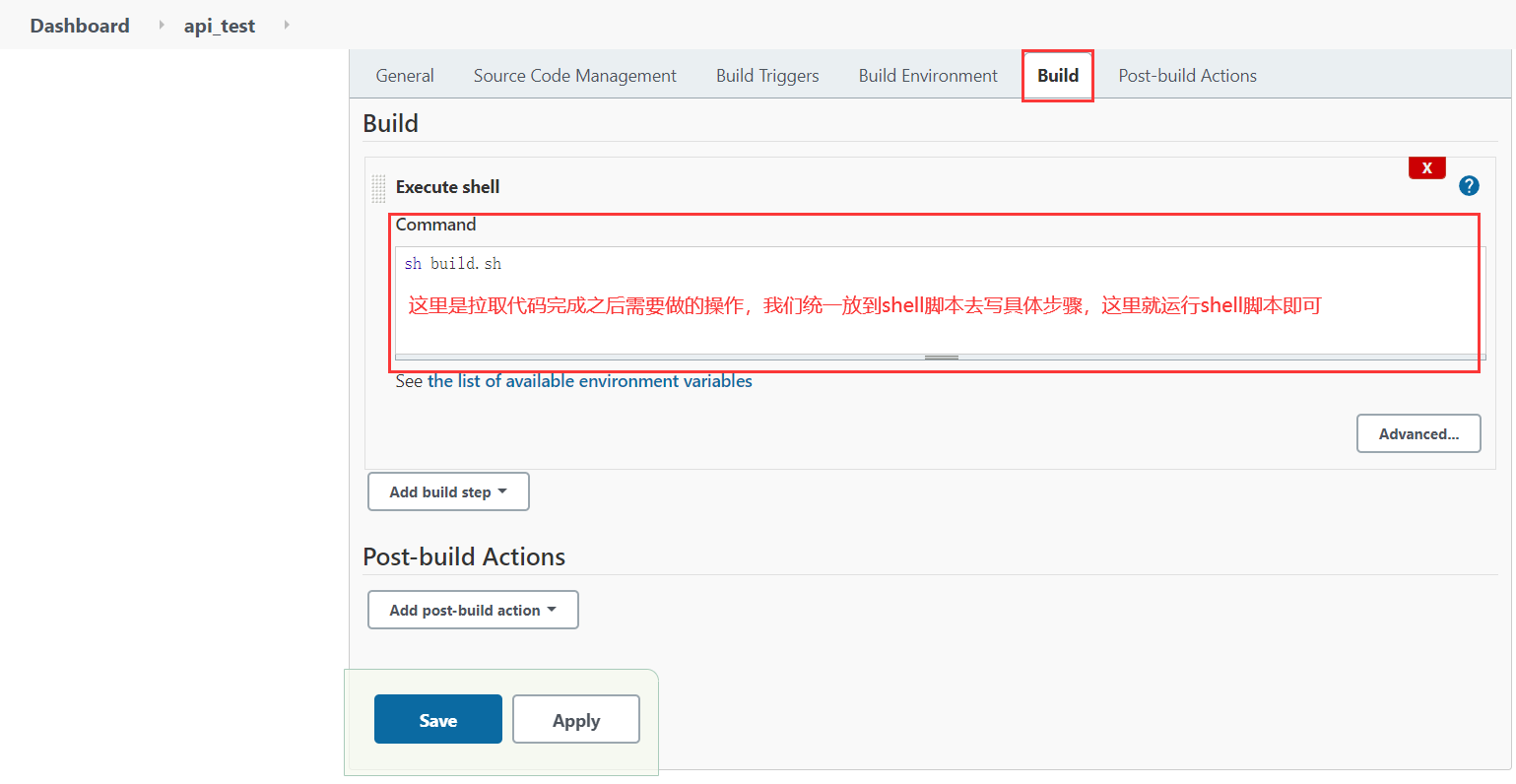1516x784 pixels.
Task: Open the Advanced... options
Action: (1418, 433)
